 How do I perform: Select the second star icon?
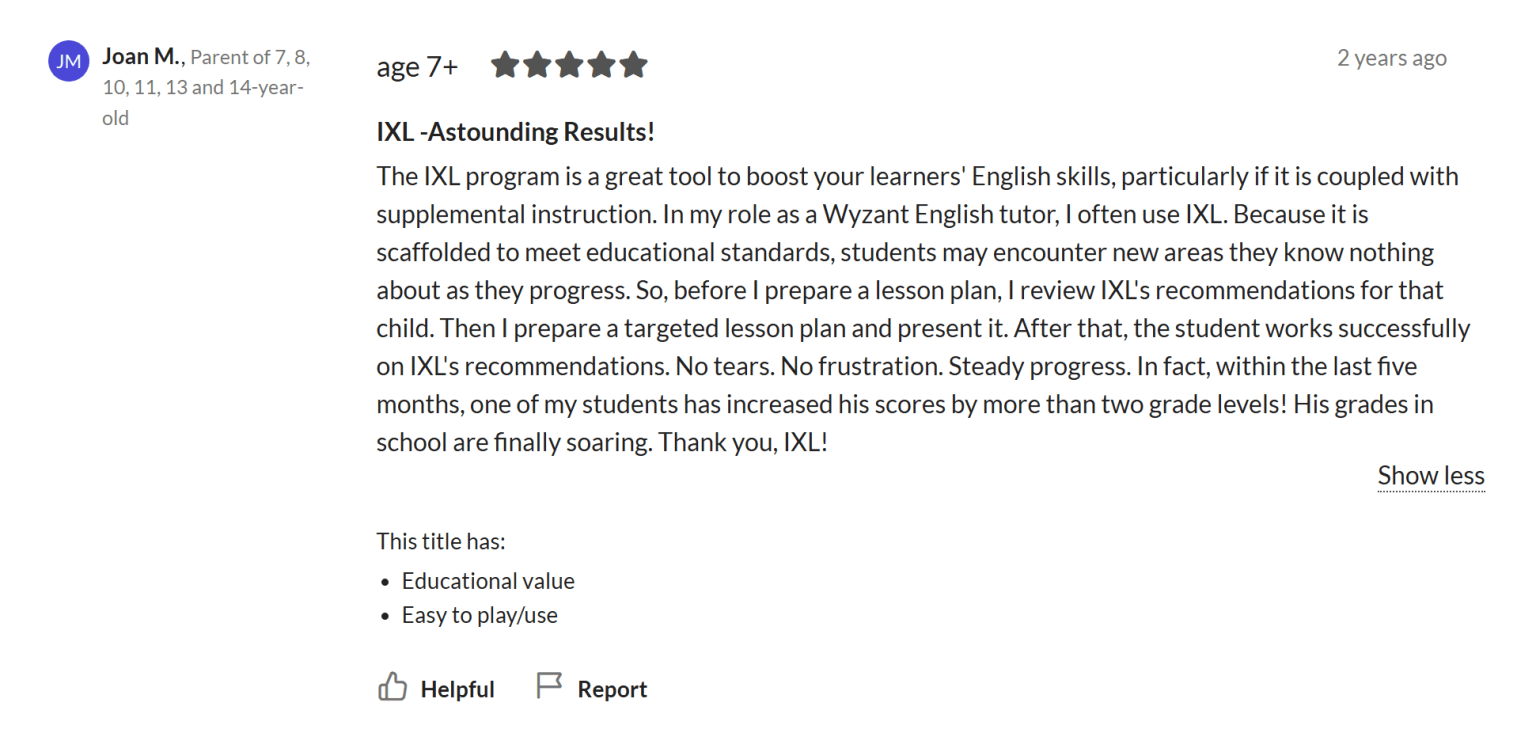537,64
